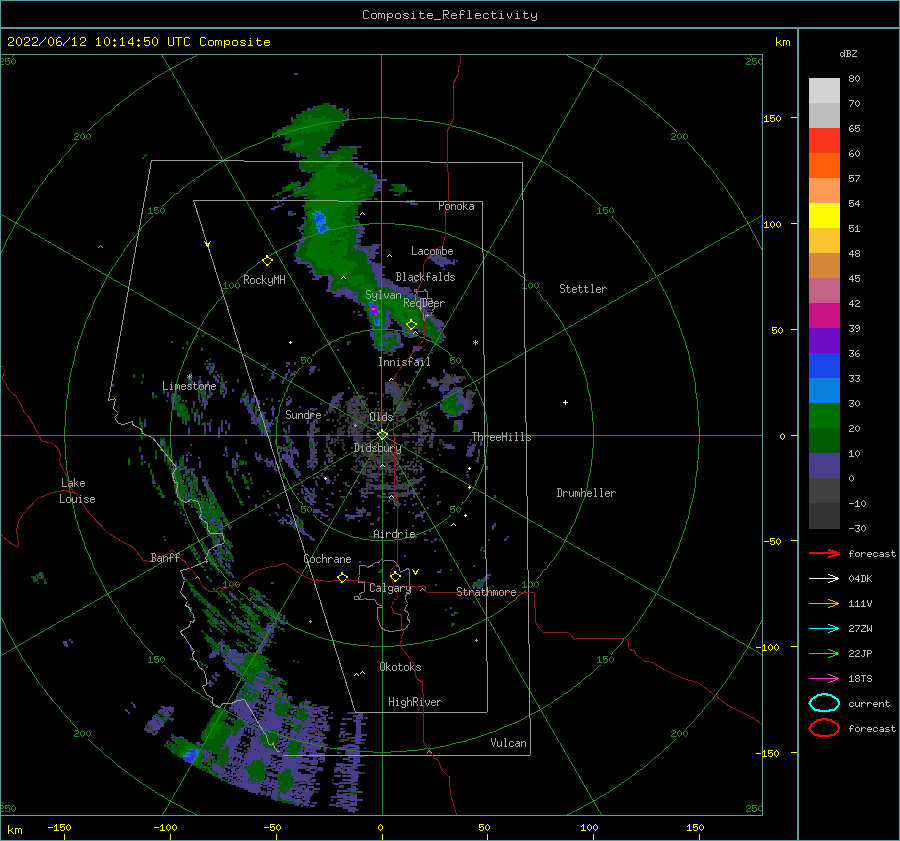Click the yellow diamond below RedDeer
The height and width of the screenshot is (841, 900).
click(x=411, y=325)
